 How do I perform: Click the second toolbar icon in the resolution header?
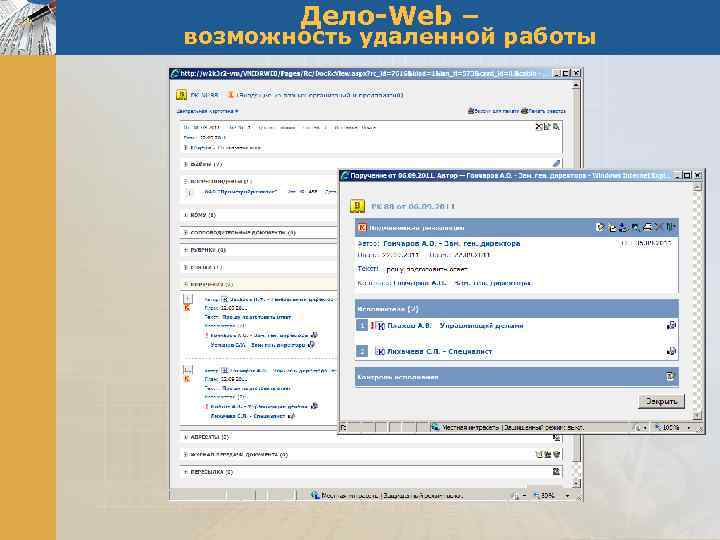tap(612, 227)
